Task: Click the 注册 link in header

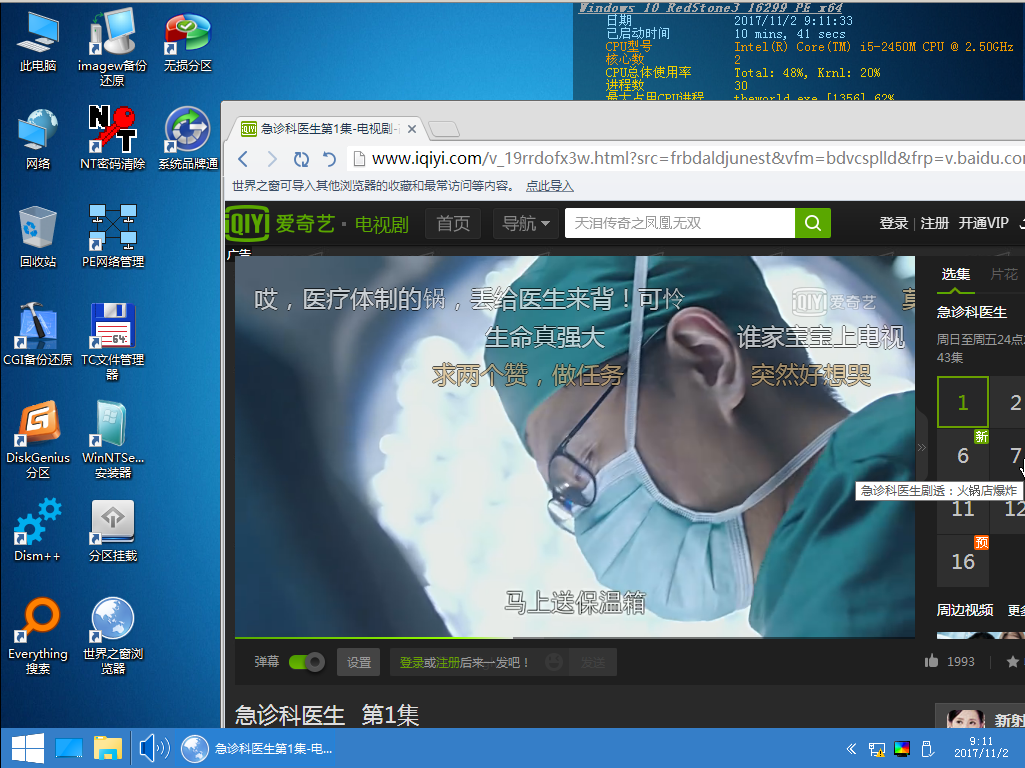Action: (934, 223)
